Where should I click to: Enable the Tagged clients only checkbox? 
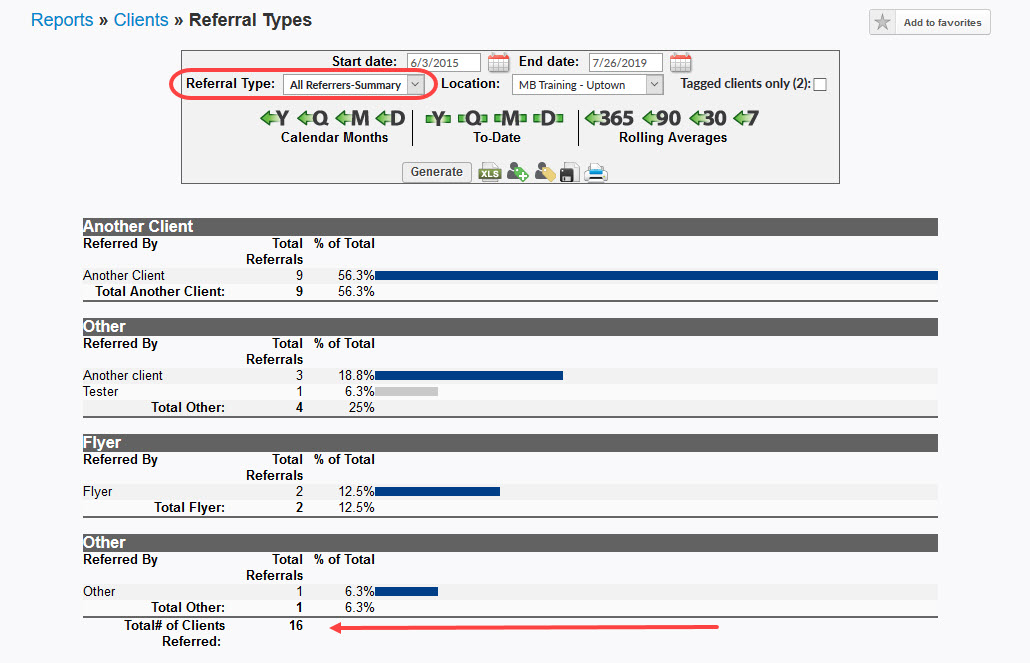819,84
